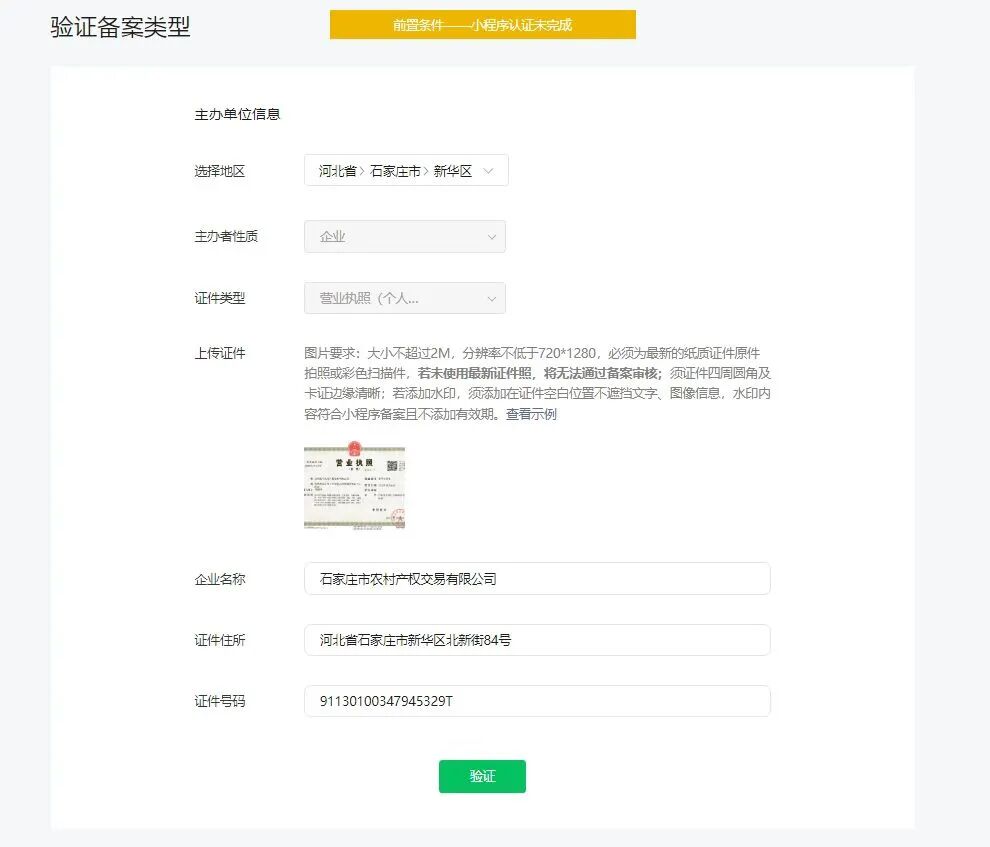This screenshot has height=847, width=990.
Task: Click the 证件住所 label
Action: 220,640
